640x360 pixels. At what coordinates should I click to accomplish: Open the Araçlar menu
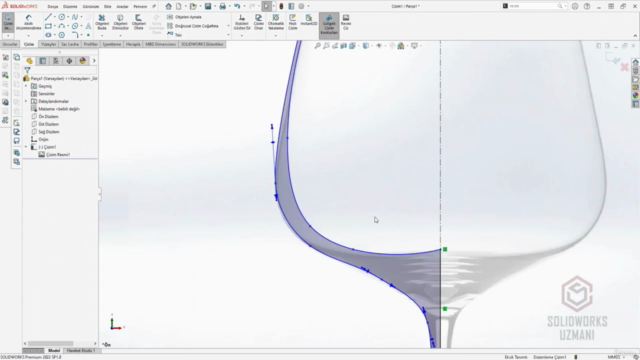click(x=122, y=7)
